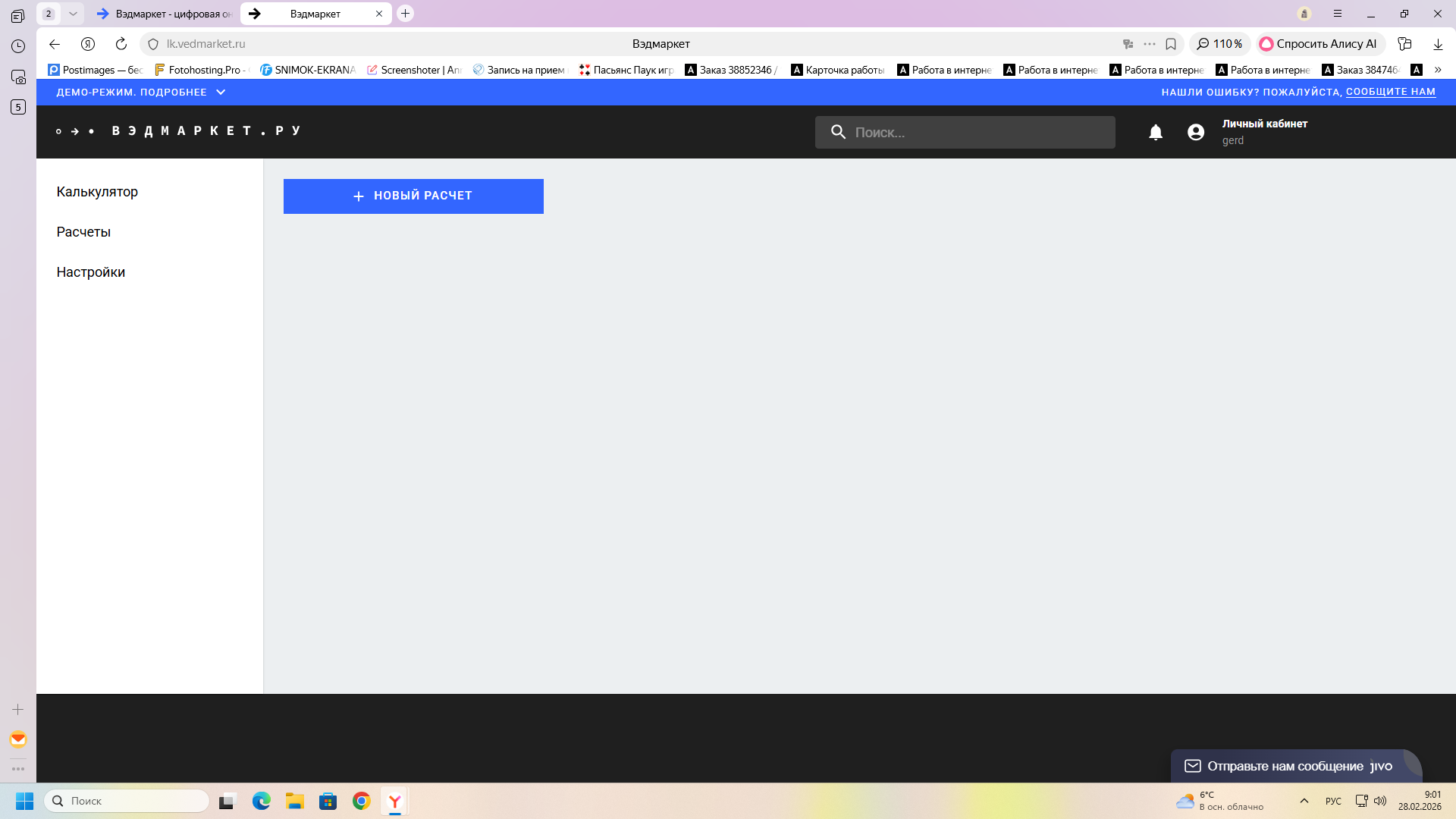Click the New Calculation button
The width and height of the screenshot is (1456, 819).
pyautogui.click(x=413, y=196)
